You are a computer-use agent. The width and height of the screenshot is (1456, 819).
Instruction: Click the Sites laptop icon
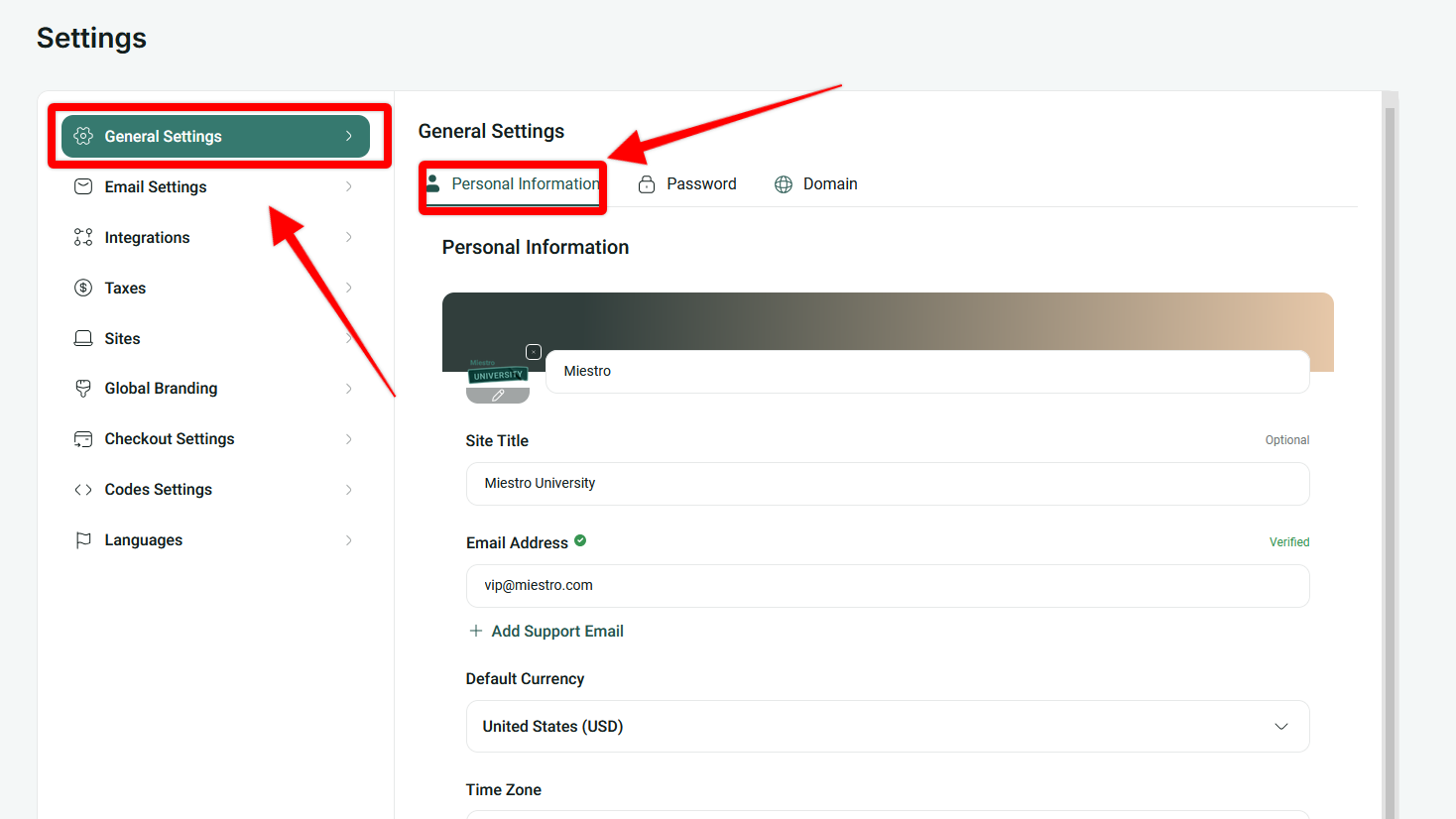point(83,338)
